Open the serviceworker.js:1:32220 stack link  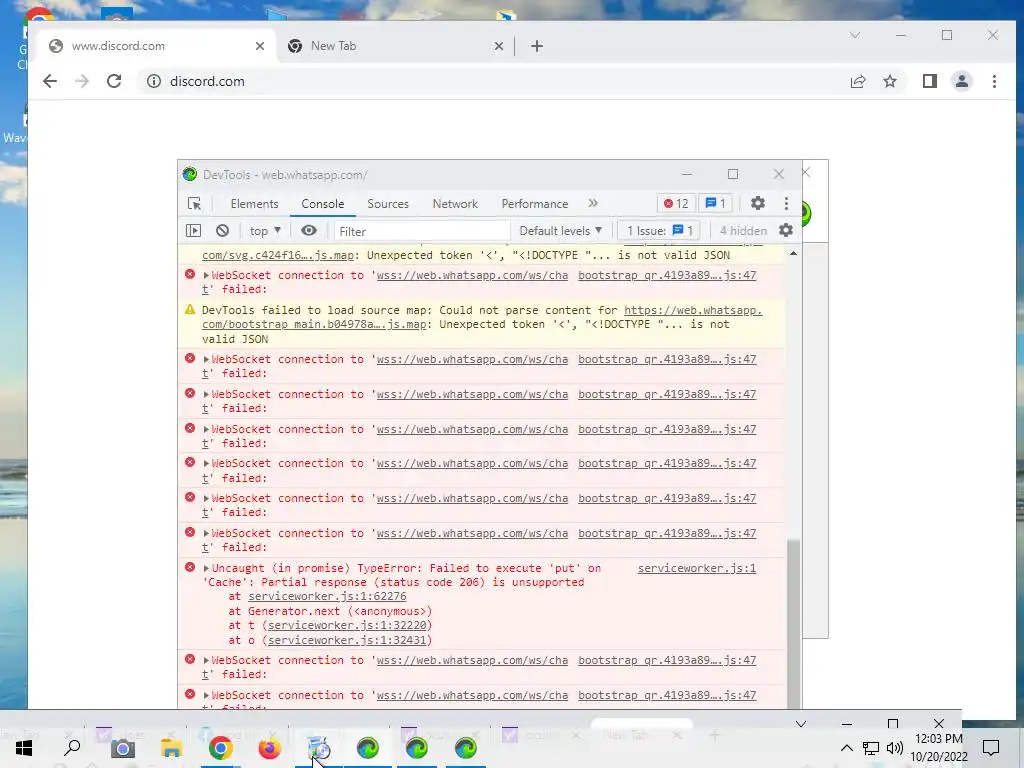pos(347,626)
